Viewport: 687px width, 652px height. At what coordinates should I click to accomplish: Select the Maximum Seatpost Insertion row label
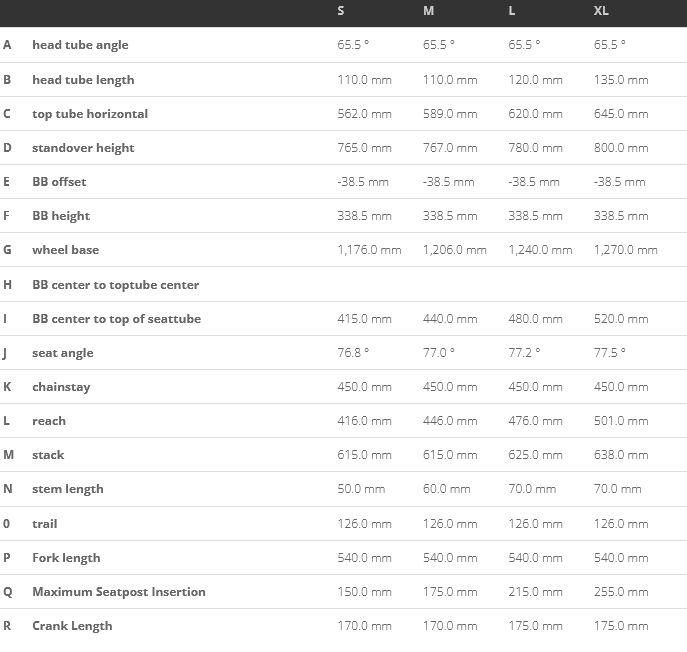pos(119,592)
